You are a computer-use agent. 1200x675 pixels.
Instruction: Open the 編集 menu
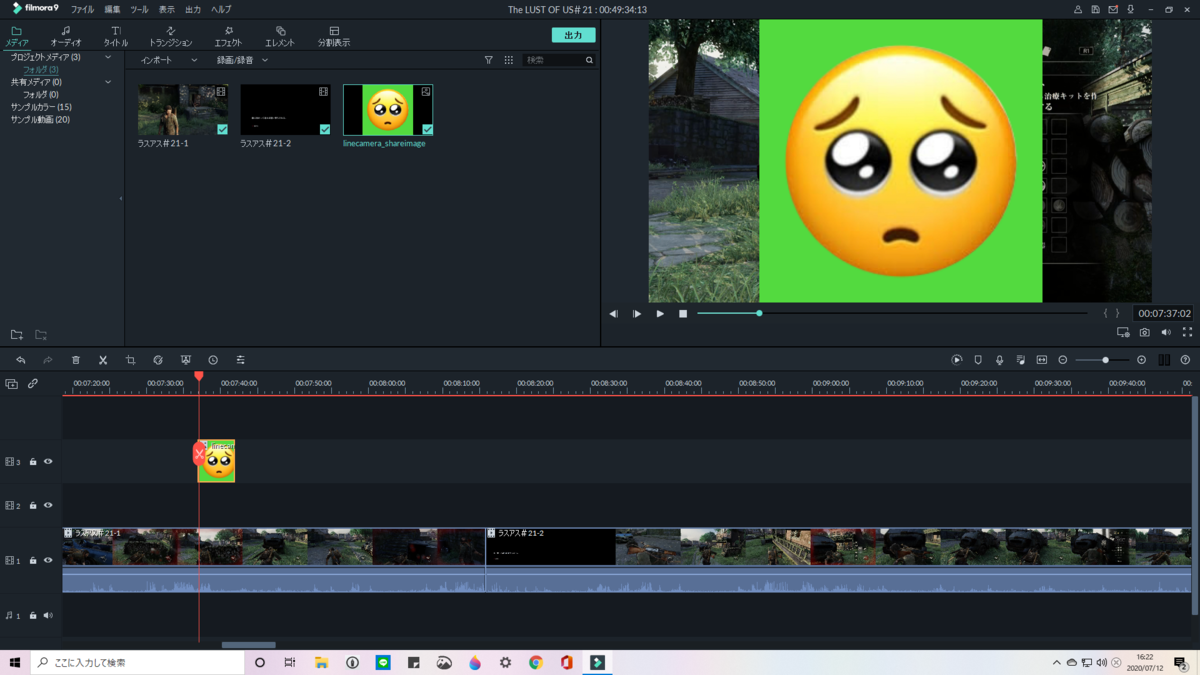point(112,9)
